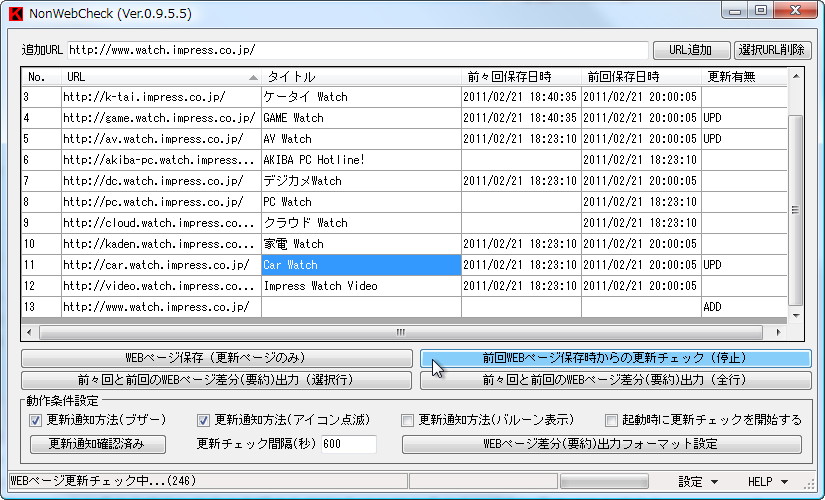Select the http://pc.watch.impress.co.jp/ URL cell
The image size is (825, 500).
click(x=161, y=202)
